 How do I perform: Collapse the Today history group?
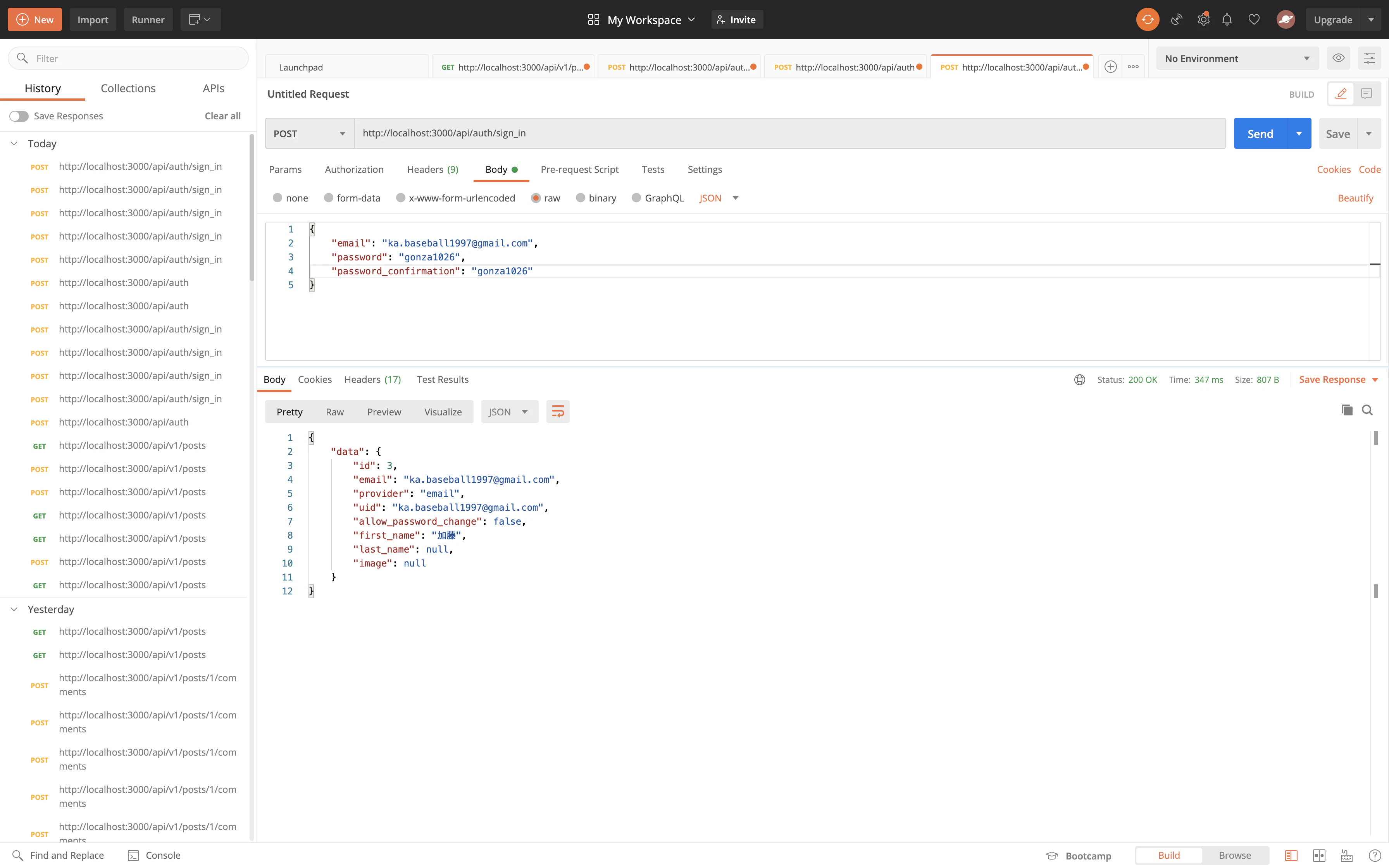(14, 143)
